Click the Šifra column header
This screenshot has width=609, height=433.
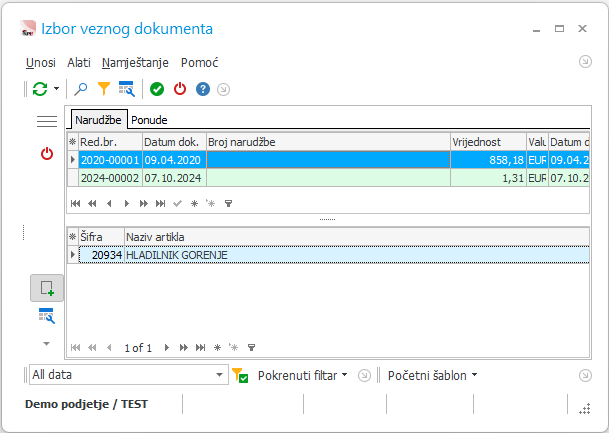click(101, 237)
